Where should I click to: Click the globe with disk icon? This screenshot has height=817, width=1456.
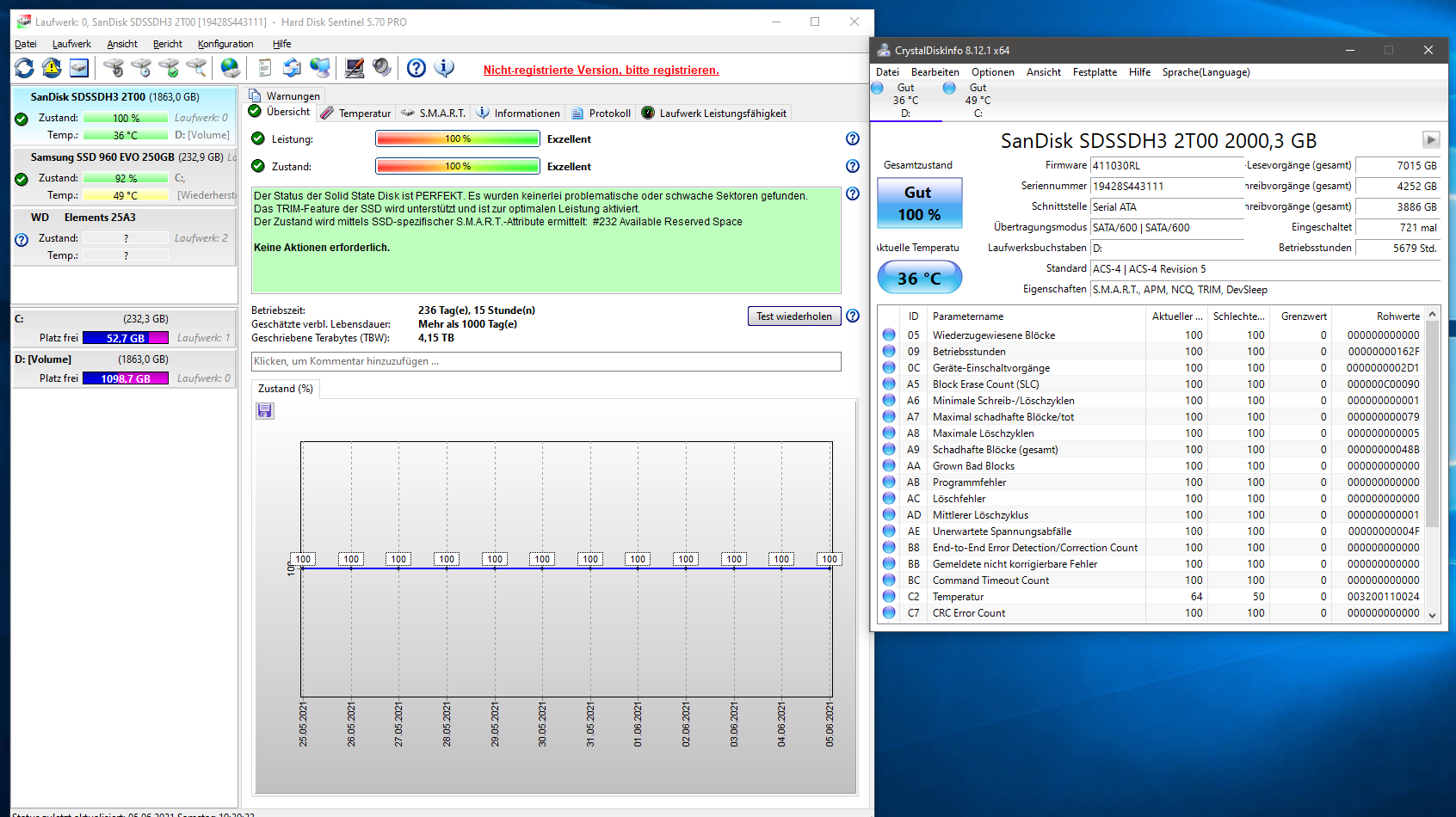(231, 68)
